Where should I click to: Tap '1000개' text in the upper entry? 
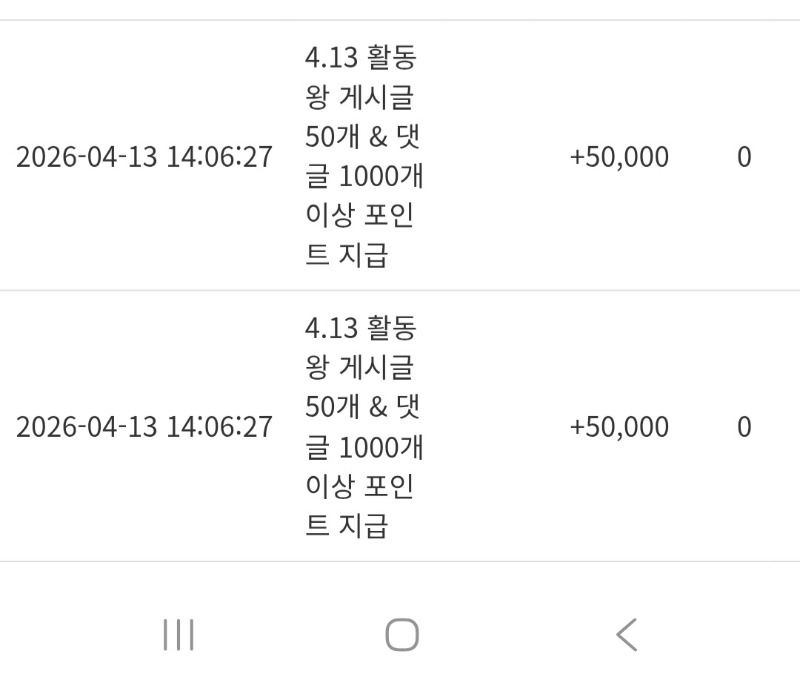coord(381,176)
